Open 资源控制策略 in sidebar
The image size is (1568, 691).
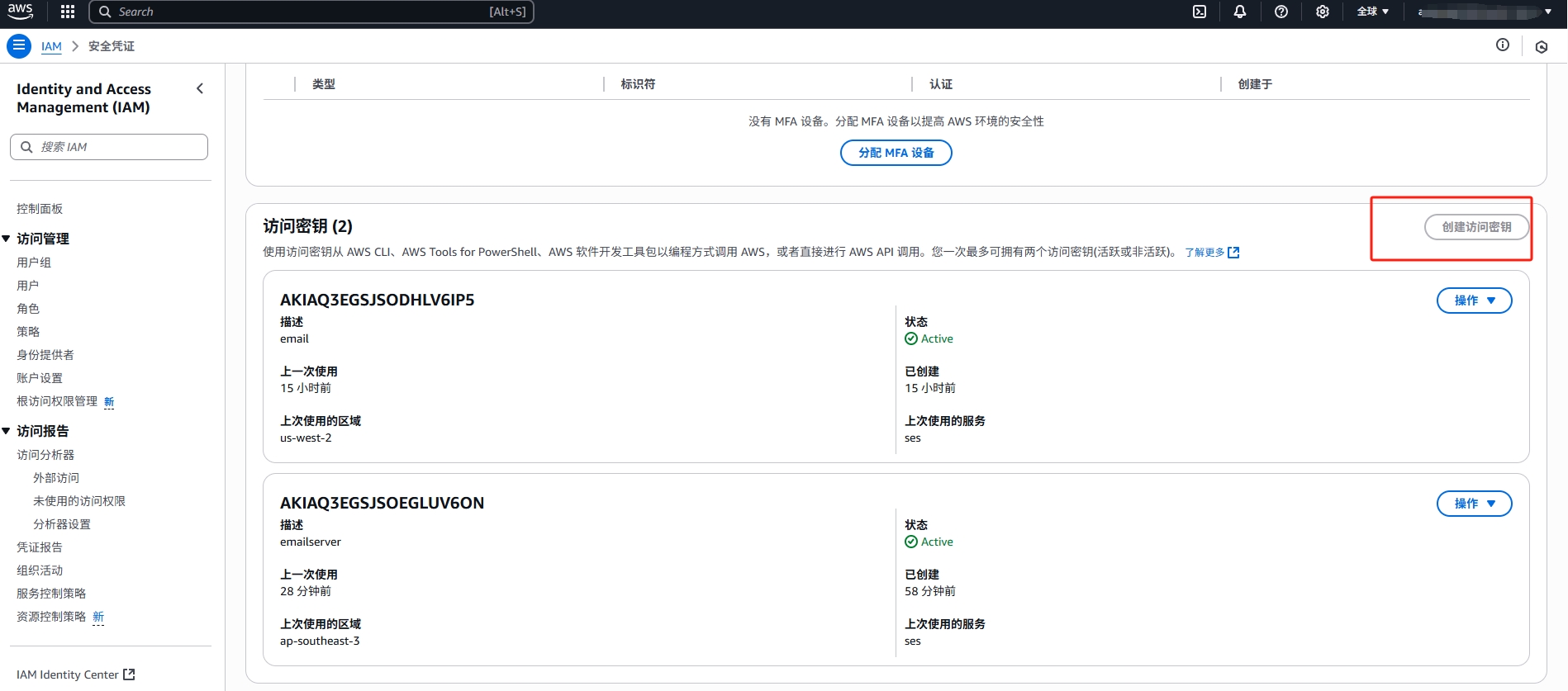click(x=51, y=617)
